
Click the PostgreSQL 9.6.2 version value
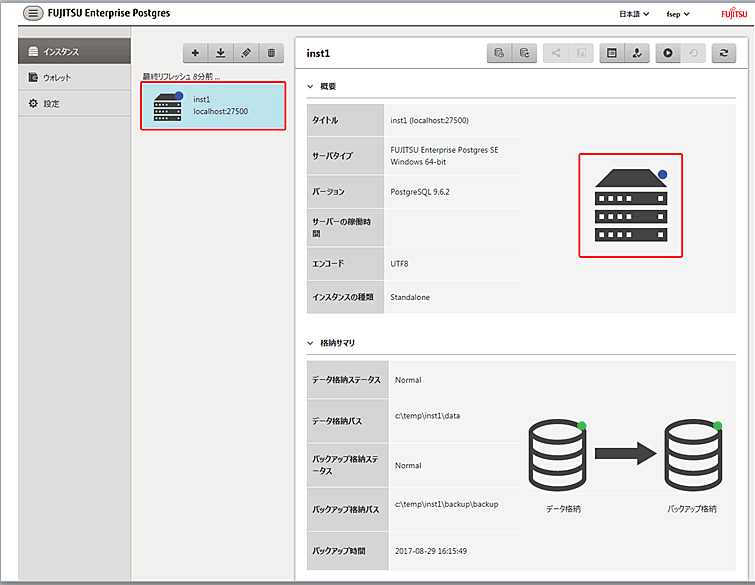coord(420,192)
